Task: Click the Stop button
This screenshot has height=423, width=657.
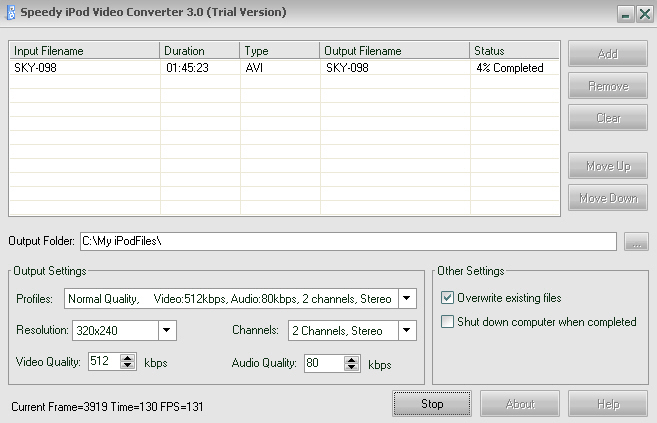Action: tap(432, 404)
